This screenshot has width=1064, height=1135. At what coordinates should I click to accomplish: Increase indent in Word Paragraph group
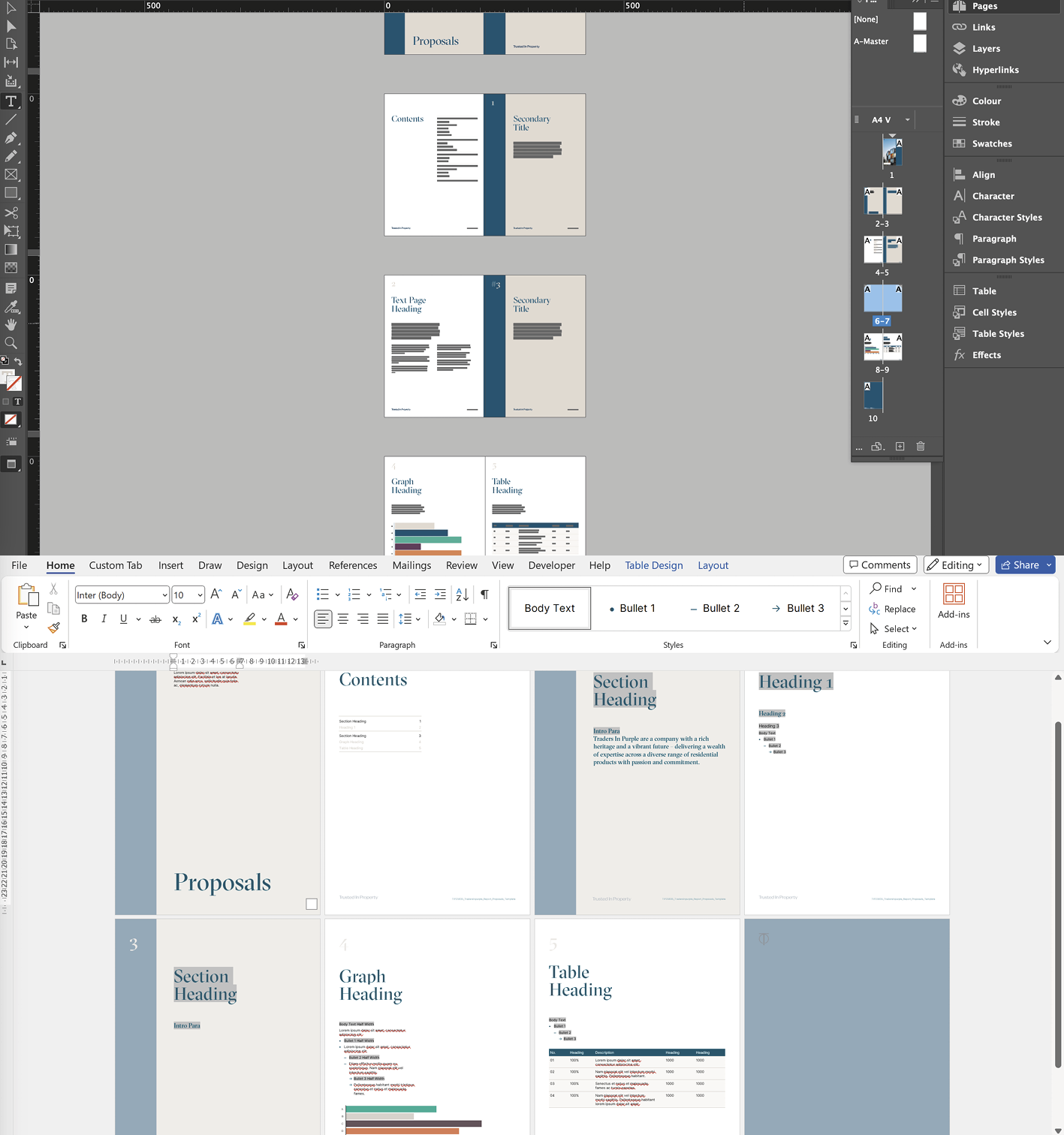point(440,595)
